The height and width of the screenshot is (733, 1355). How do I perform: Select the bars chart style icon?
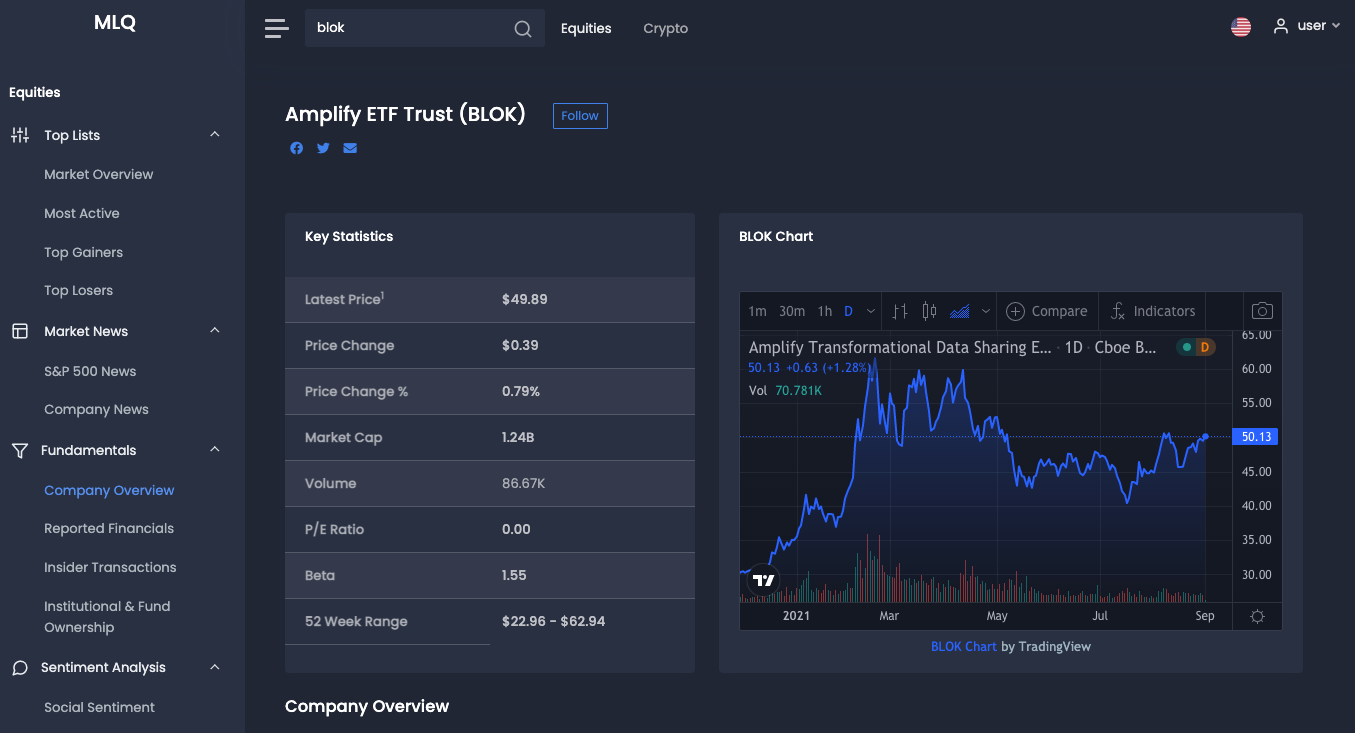pos(900,311)
